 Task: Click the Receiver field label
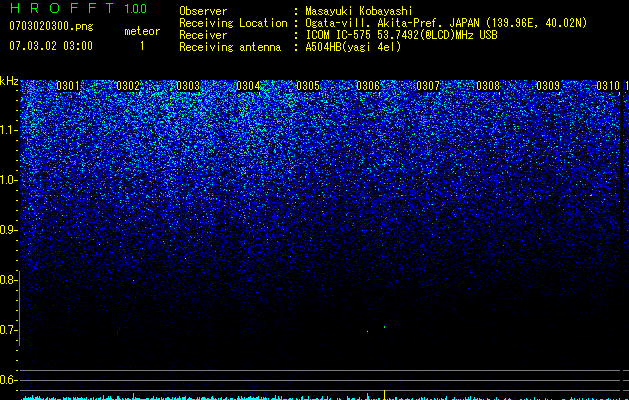(x=203, y=35)
